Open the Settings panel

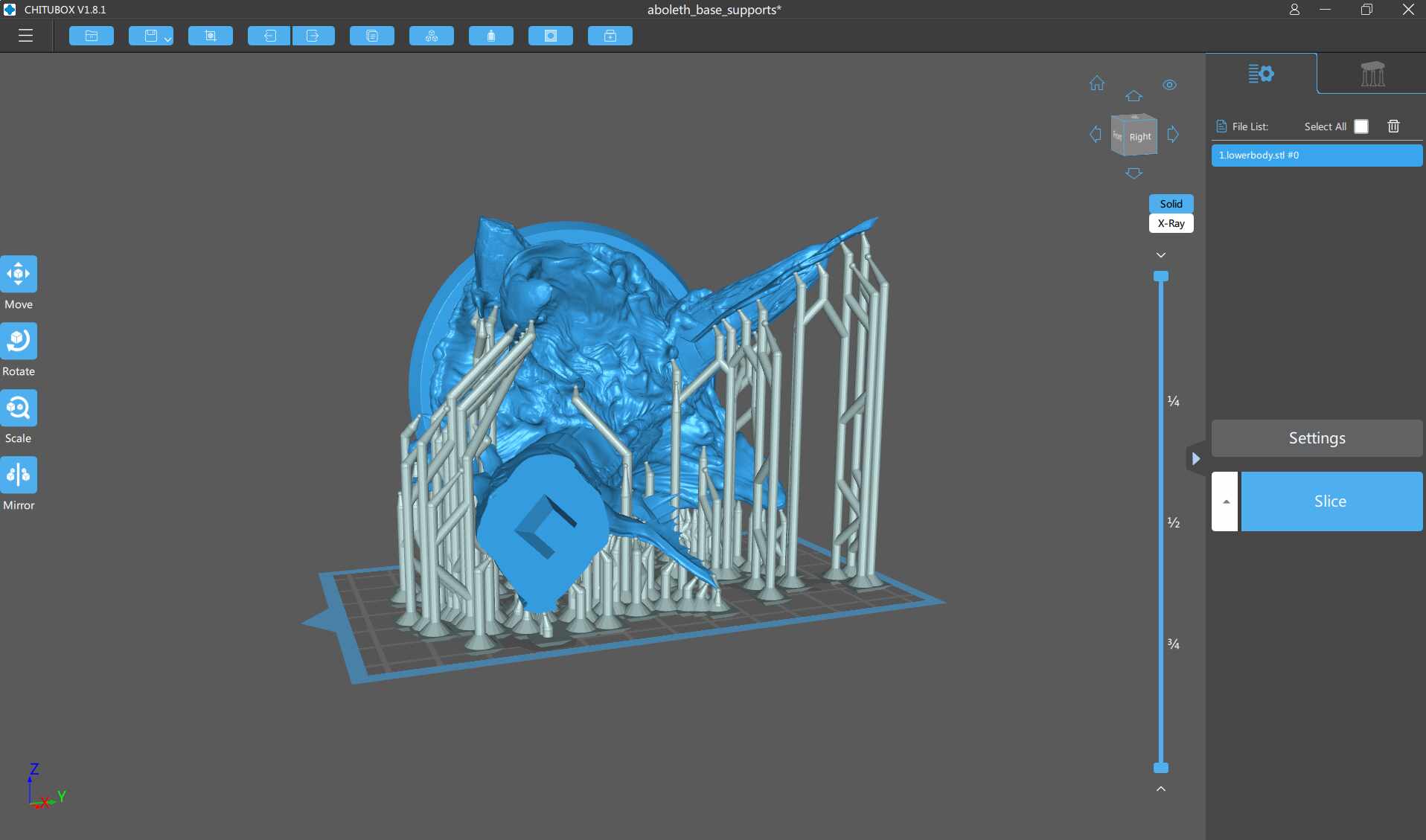coord(1316,438)
